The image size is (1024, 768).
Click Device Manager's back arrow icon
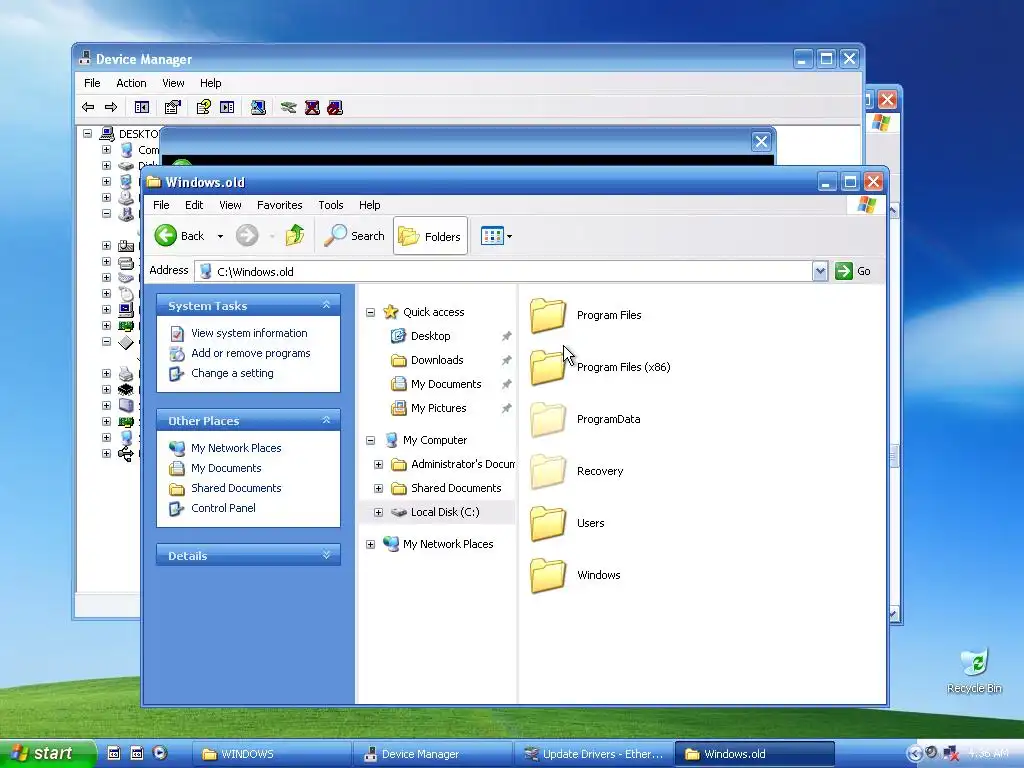(88, 107)
